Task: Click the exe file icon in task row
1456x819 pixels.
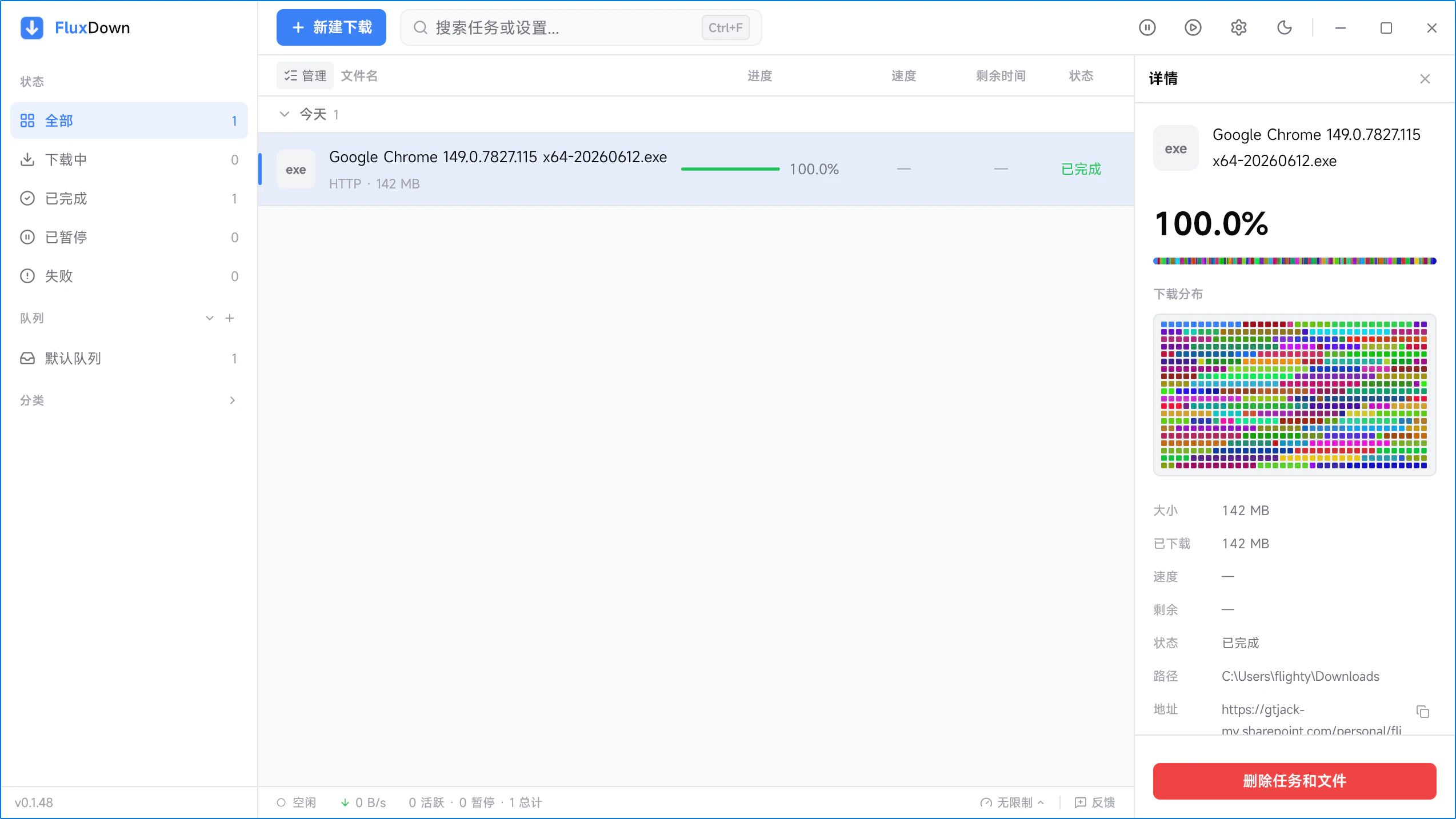Action: [296, 169]
